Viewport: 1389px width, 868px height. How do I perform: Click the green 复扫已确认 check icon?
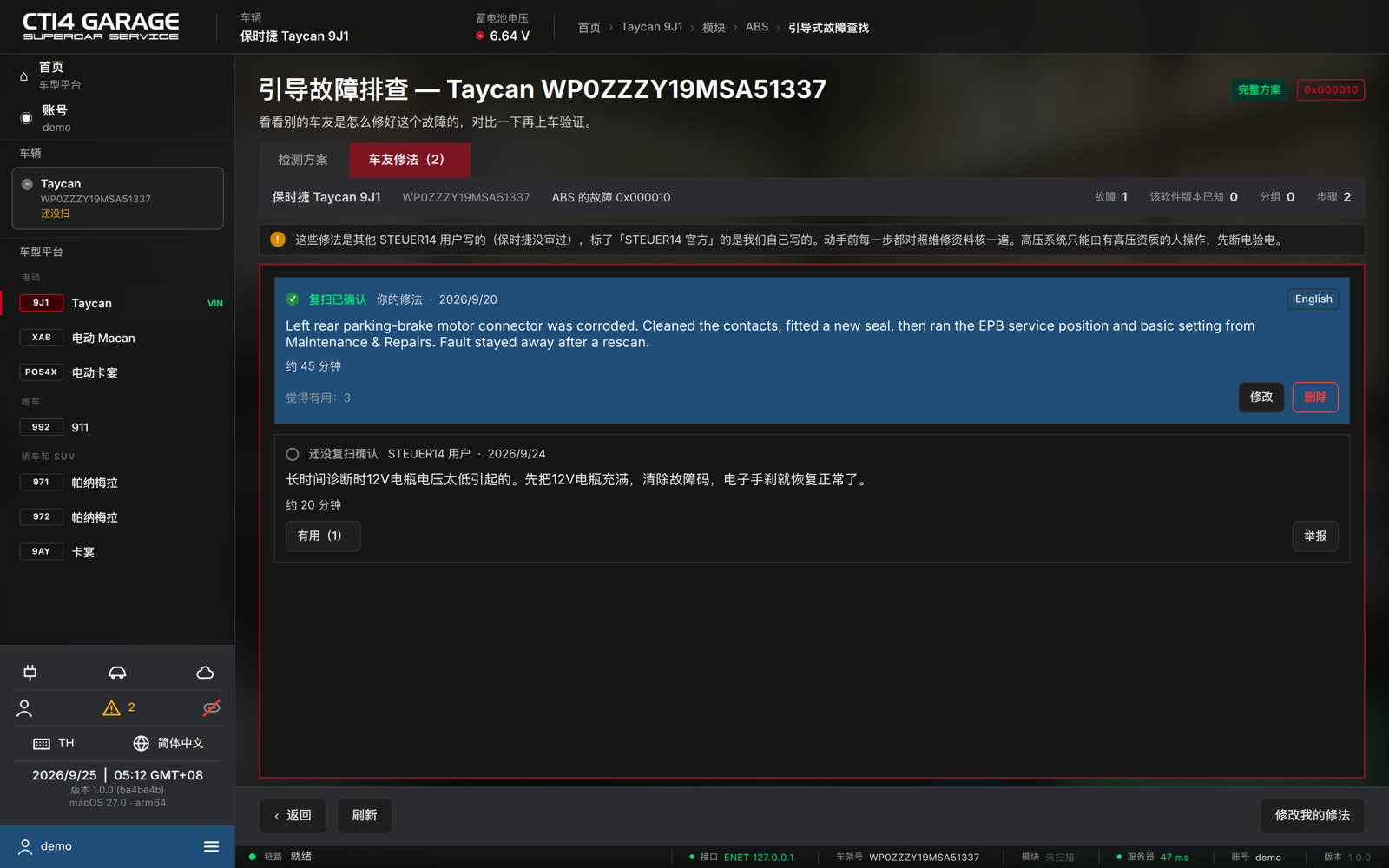[293, 299]
